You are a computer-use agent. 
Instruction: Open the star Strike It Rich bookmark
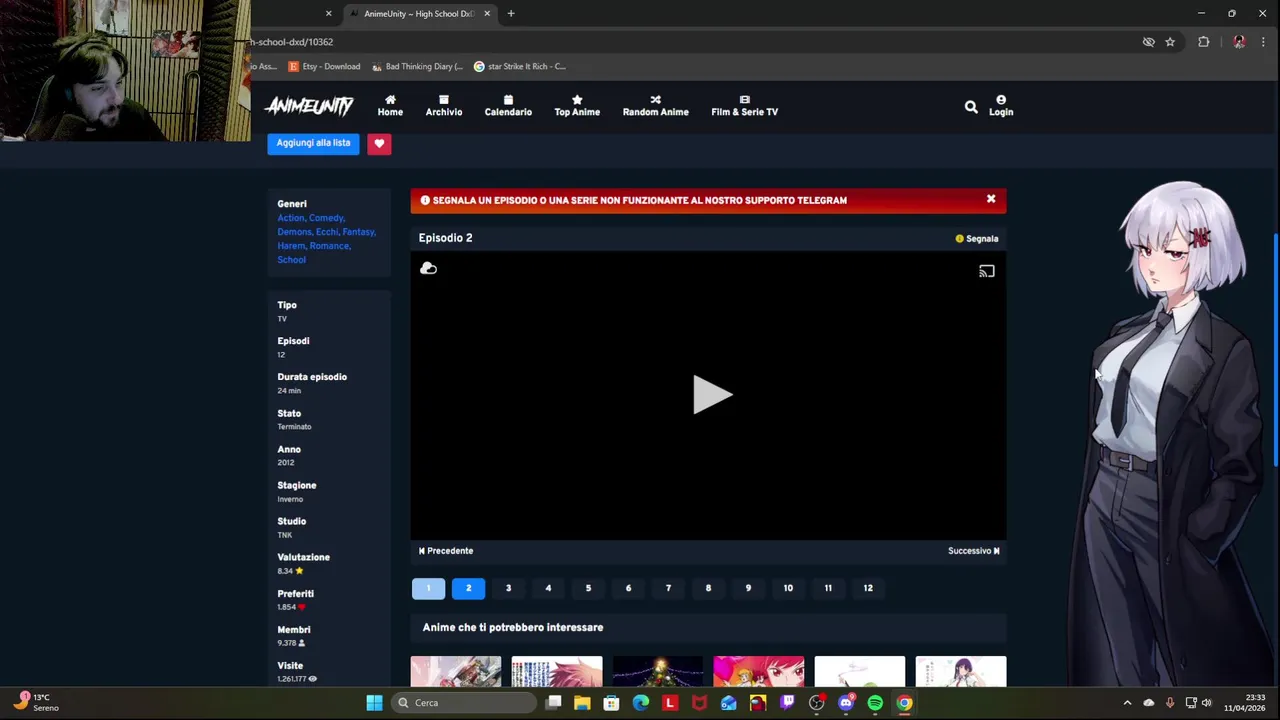(x=520, y=67)
